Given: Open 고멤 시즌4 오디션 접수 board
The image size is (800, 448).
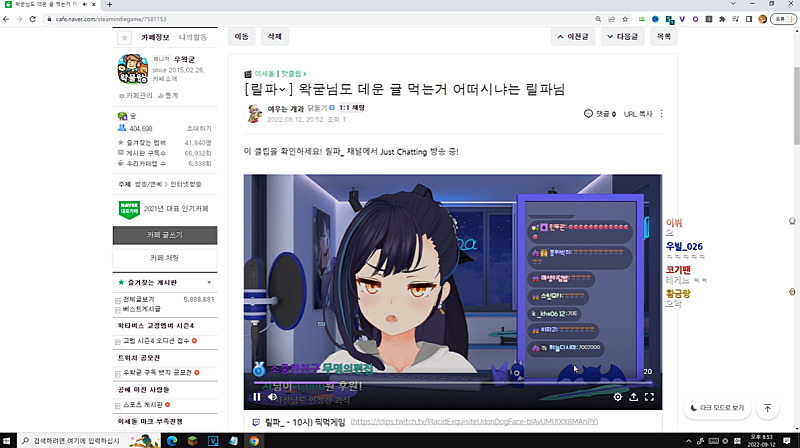Looking at the screenshot, I should (156, 341).
